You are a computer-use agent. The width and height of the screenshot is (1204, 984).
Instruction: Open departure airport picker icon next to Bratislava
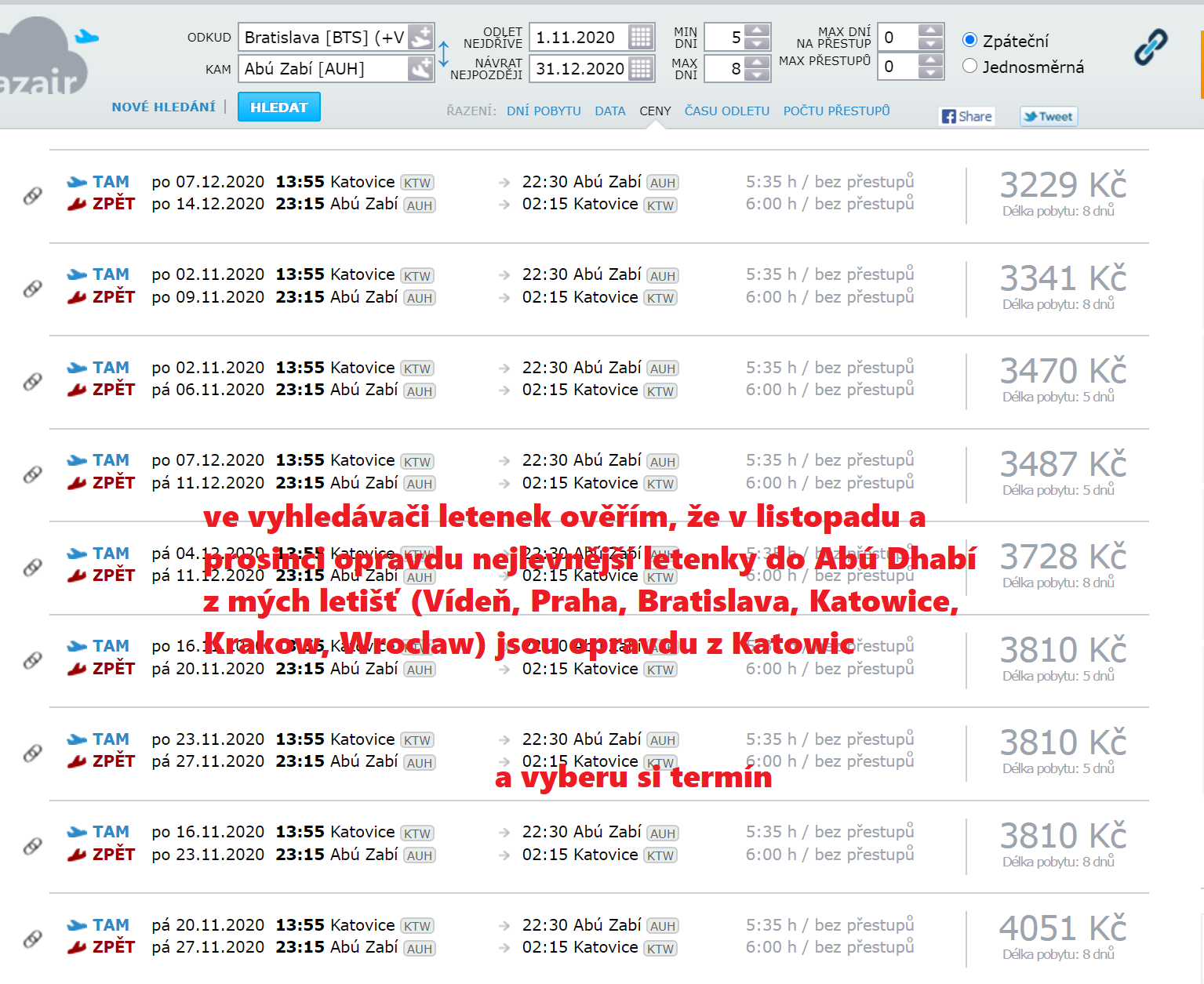click(420, 37)
